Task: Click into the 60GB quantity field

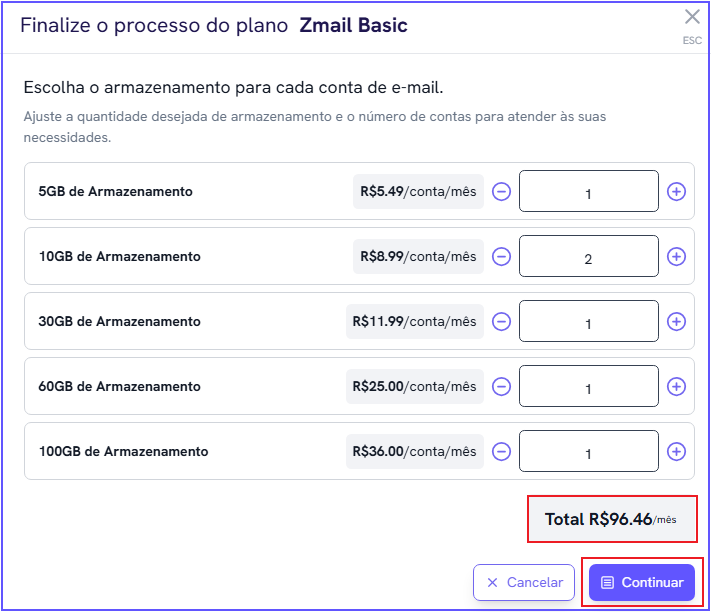Action: click(588, 387)
